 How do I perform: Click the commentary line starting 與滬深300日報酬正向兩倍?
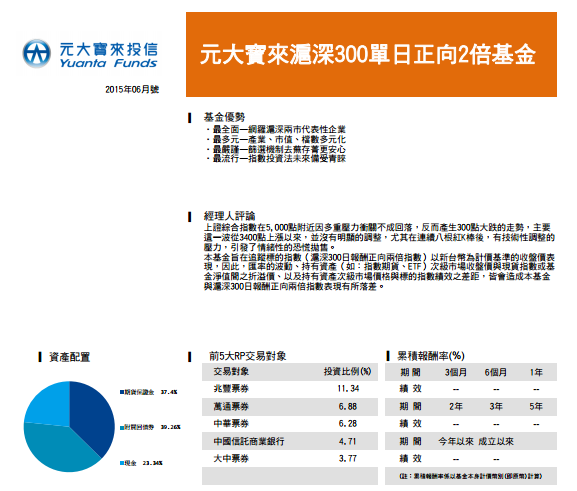(x=294, y=286)
